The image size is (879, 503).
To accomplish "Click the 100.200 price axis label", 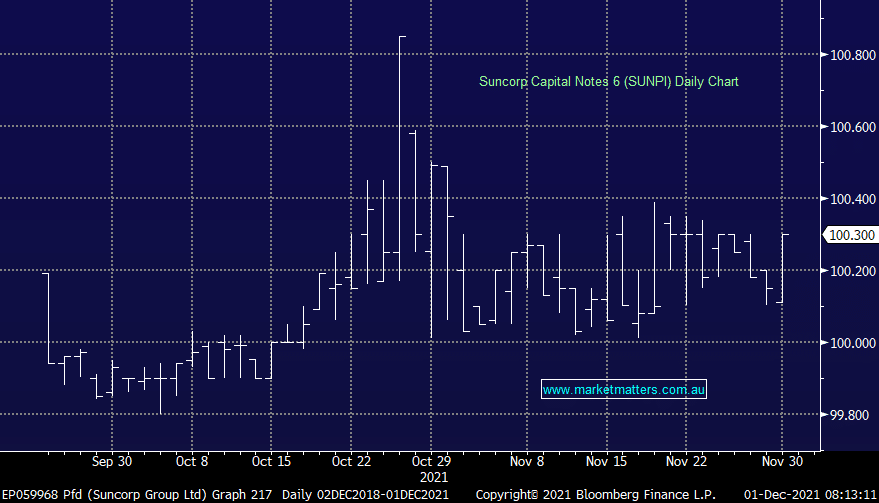I will click(849, 271).
